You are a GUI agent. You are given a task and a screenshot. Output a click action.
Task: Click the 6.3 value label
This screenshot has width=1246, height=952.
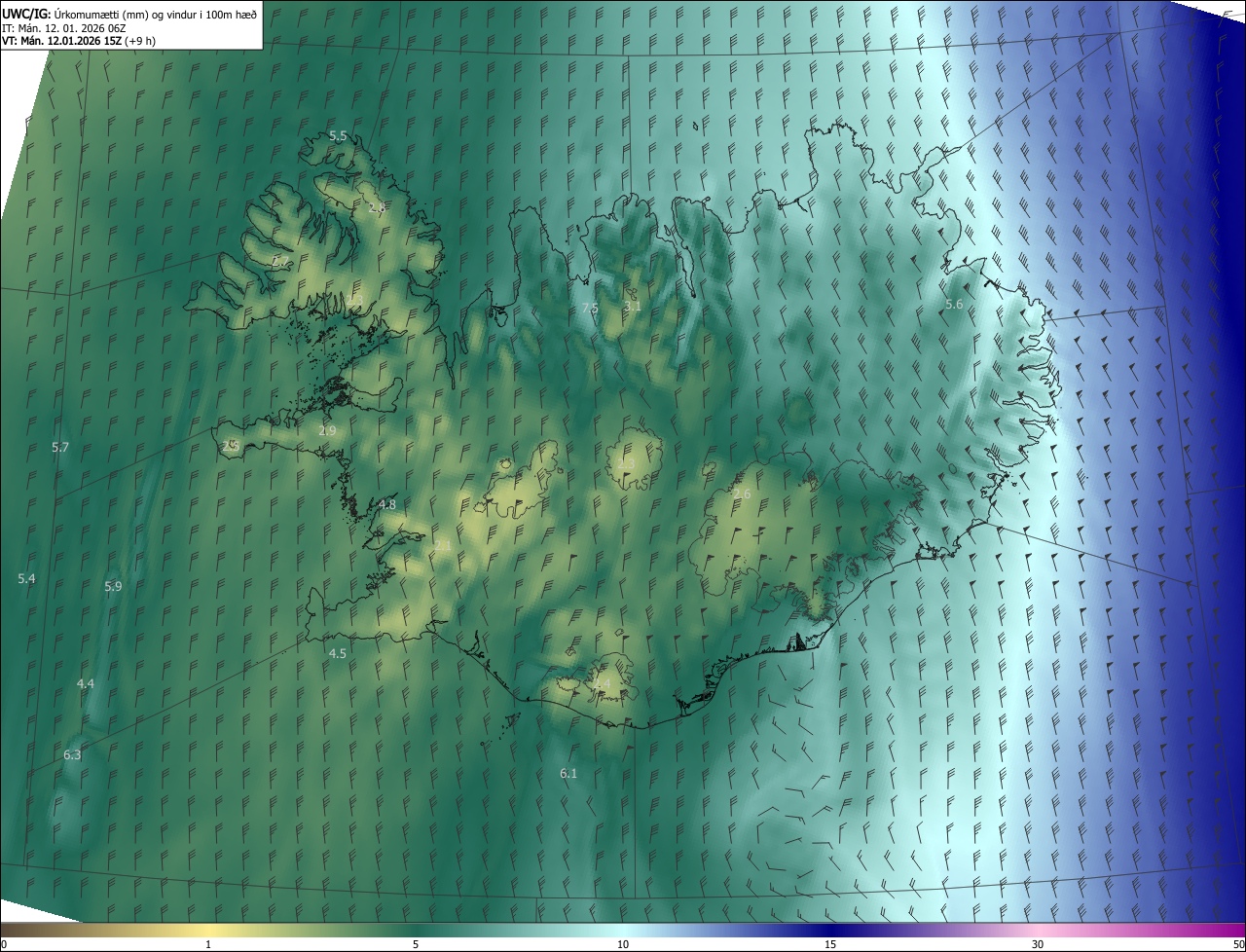(72, 754)
